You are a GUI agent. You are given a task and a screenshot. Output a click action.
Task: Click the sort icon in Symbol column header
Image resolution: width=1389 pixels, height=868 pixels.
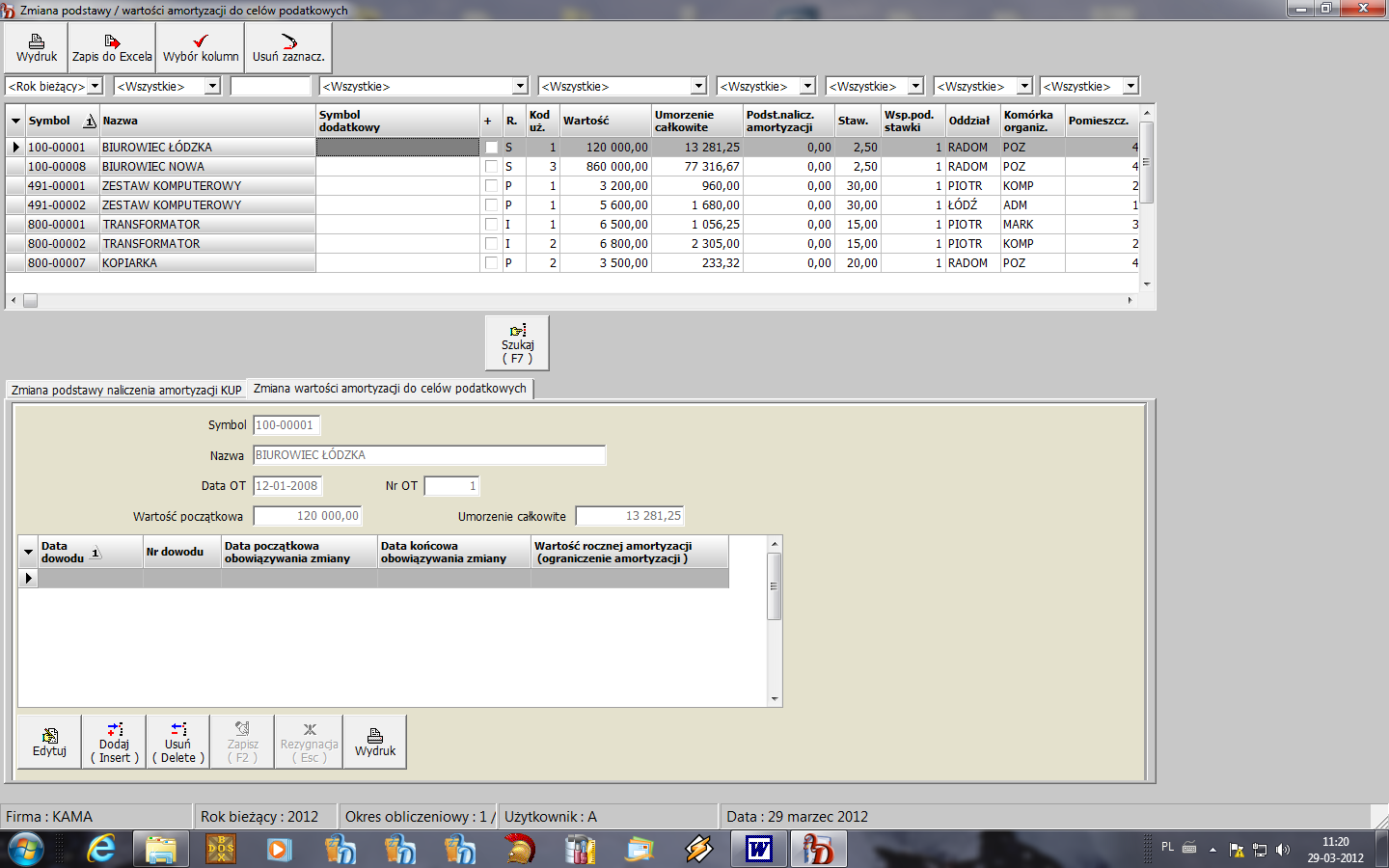point(90,121)
